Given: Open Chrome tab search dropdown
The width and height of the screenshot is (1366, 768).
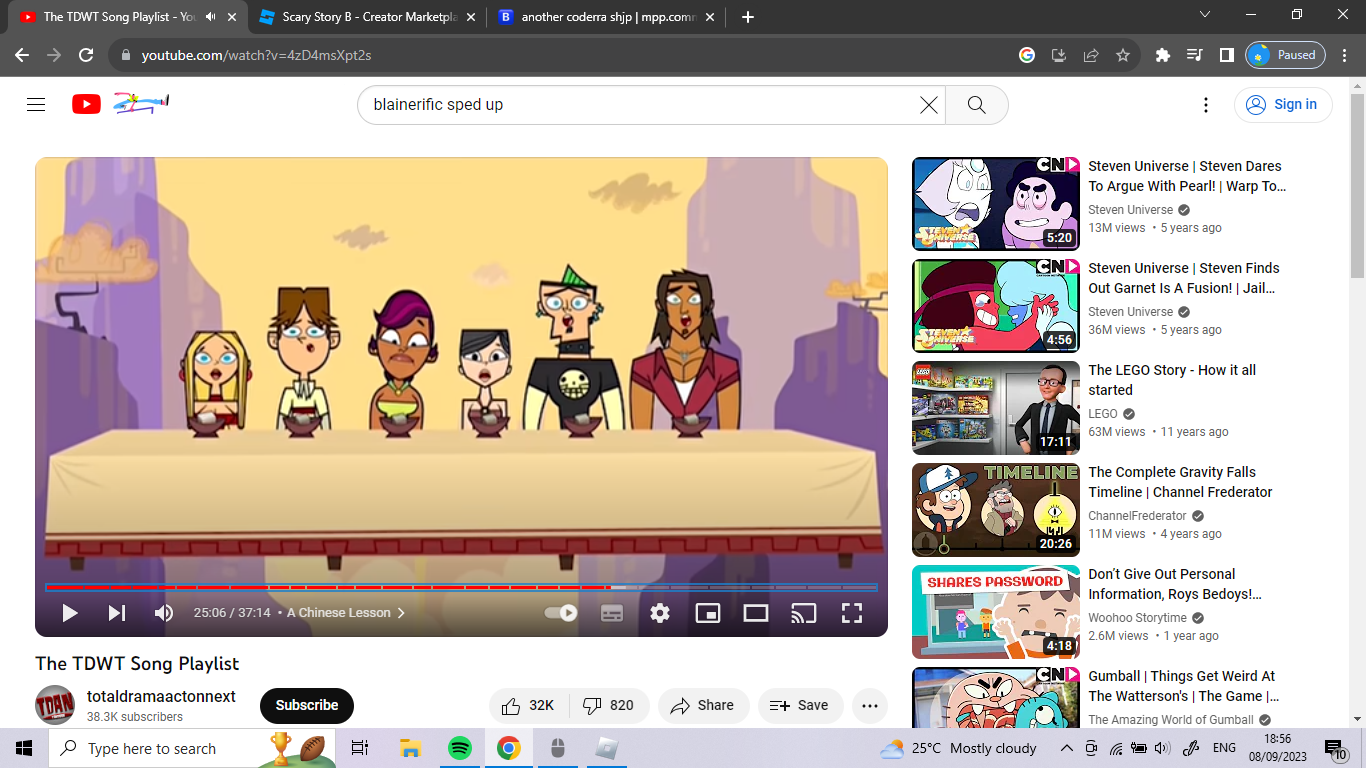Looking at the screenshot, I should [1205, 15].
